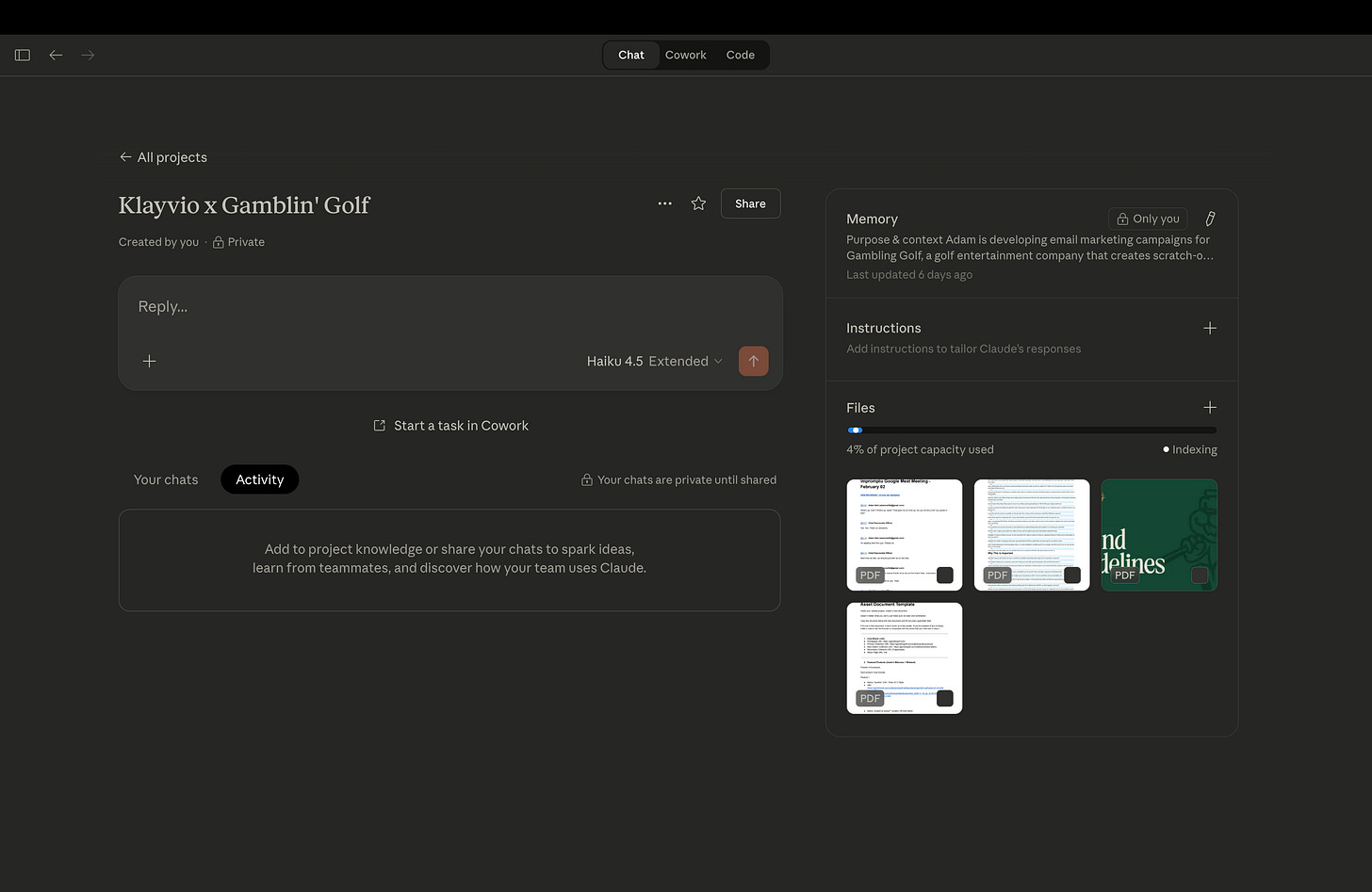
Task: Open the green guidelines PDF thumbnail
Action: coord(1159,535)
